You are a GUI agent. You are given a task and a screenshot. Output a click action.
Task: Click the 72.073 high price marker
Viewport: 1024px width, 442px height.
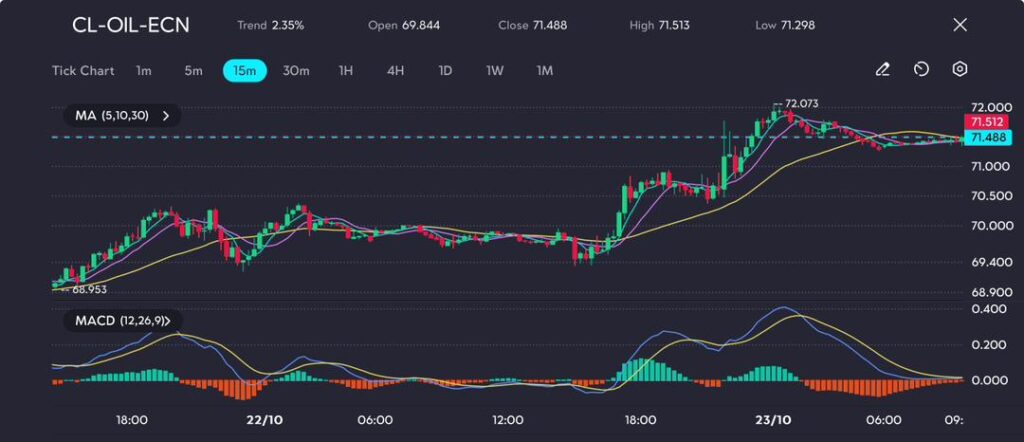(801, 103)
